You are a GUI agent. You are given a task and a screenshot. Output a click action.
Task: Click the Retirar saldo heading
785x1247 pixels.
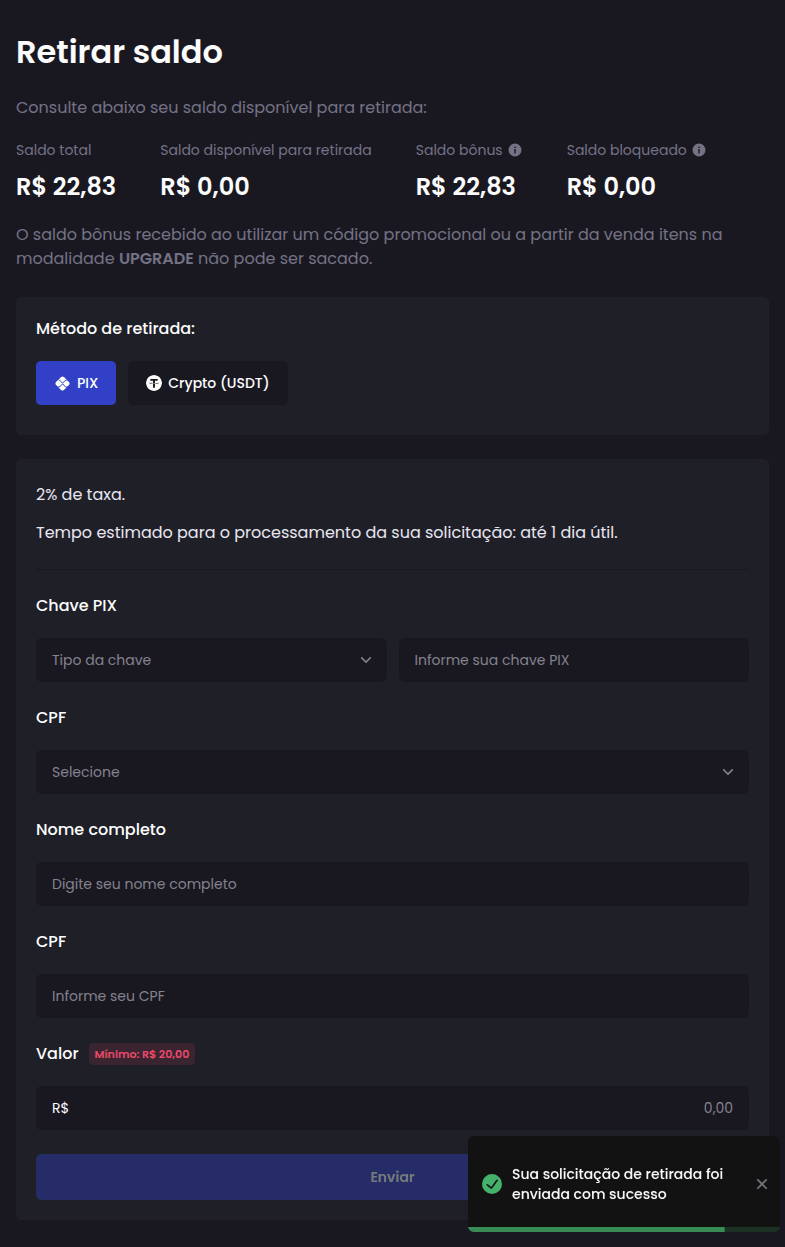[x=120, y=52]
